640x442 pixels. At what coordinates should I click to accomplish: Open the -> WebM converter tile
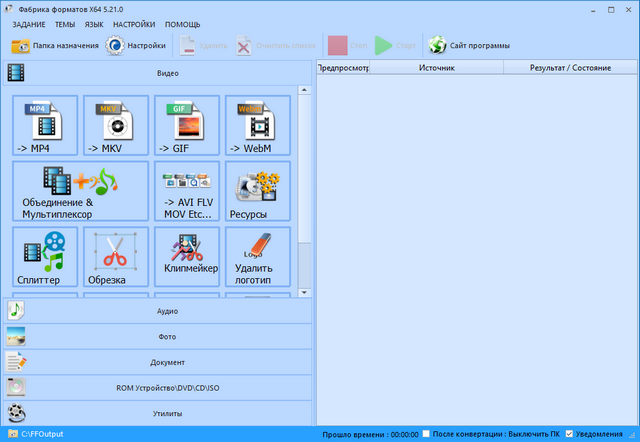tap(257, 126)
